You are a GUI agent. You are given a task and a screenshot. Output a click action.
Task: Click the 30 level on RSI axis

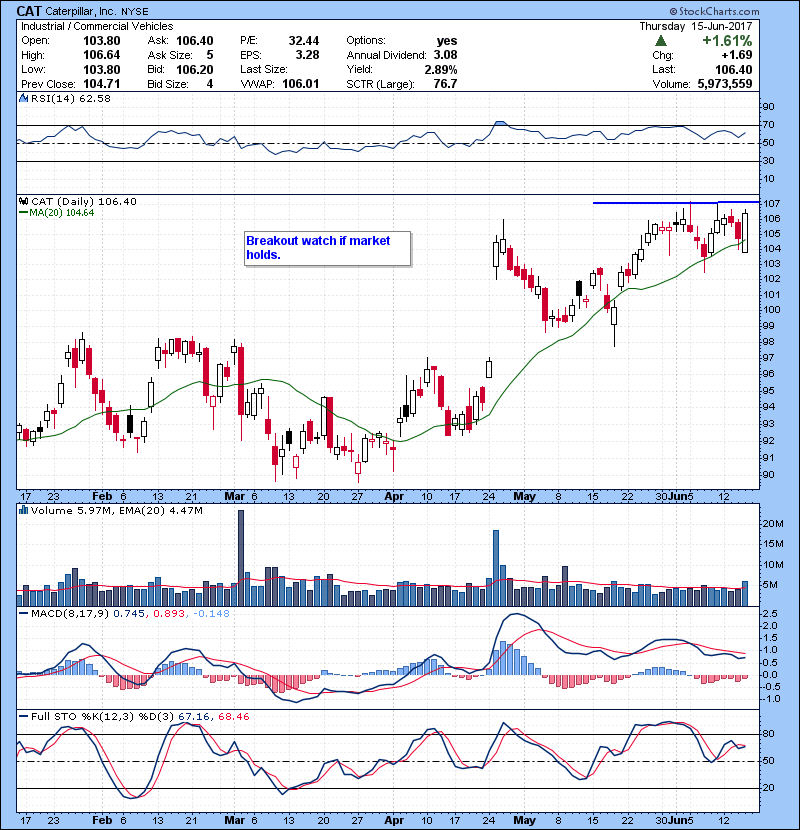(x=768, y=160)
